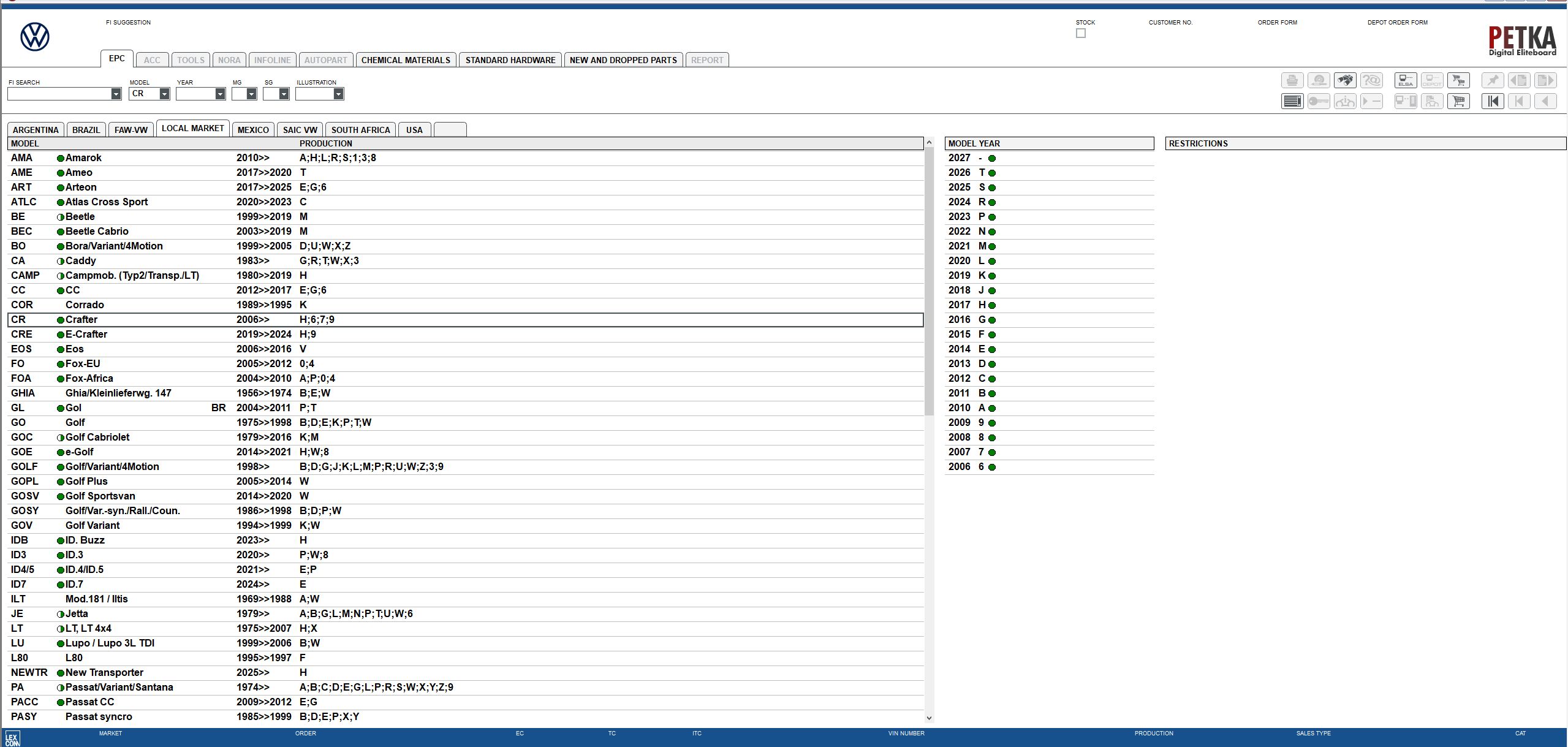Click the binoculars search icon
Image resolution: width=1568 pixels, height=747 pixels.
click(1344, 80)
